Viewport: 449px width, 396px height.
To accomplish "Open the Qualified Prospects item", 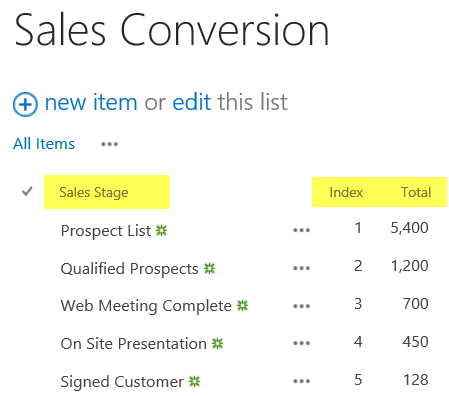I will pos(129,269).
